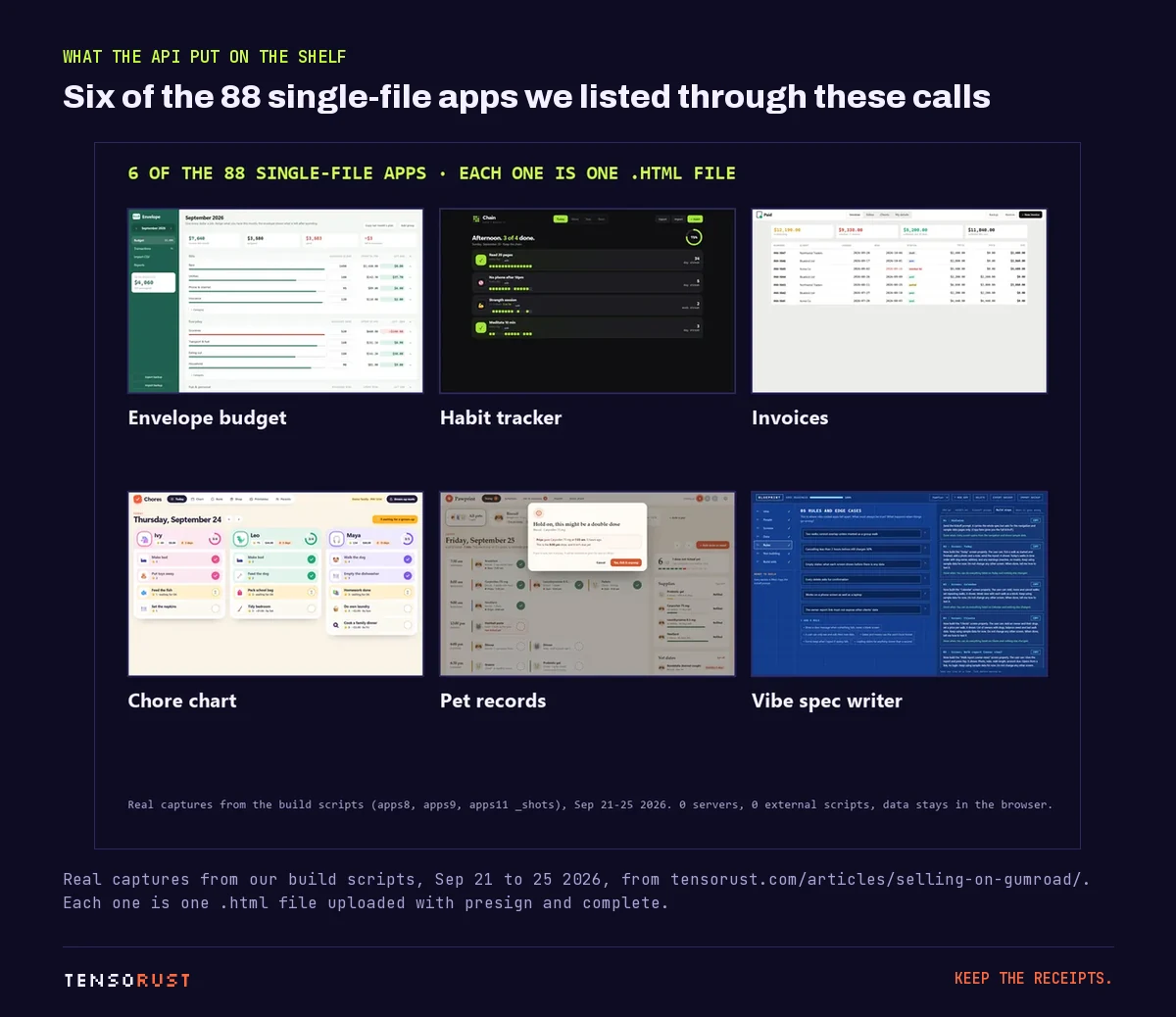Open the Vibe spec writer screenshot thumbnail
The width and height of the screenshot is (1176, 1017).
pos(899,583)
